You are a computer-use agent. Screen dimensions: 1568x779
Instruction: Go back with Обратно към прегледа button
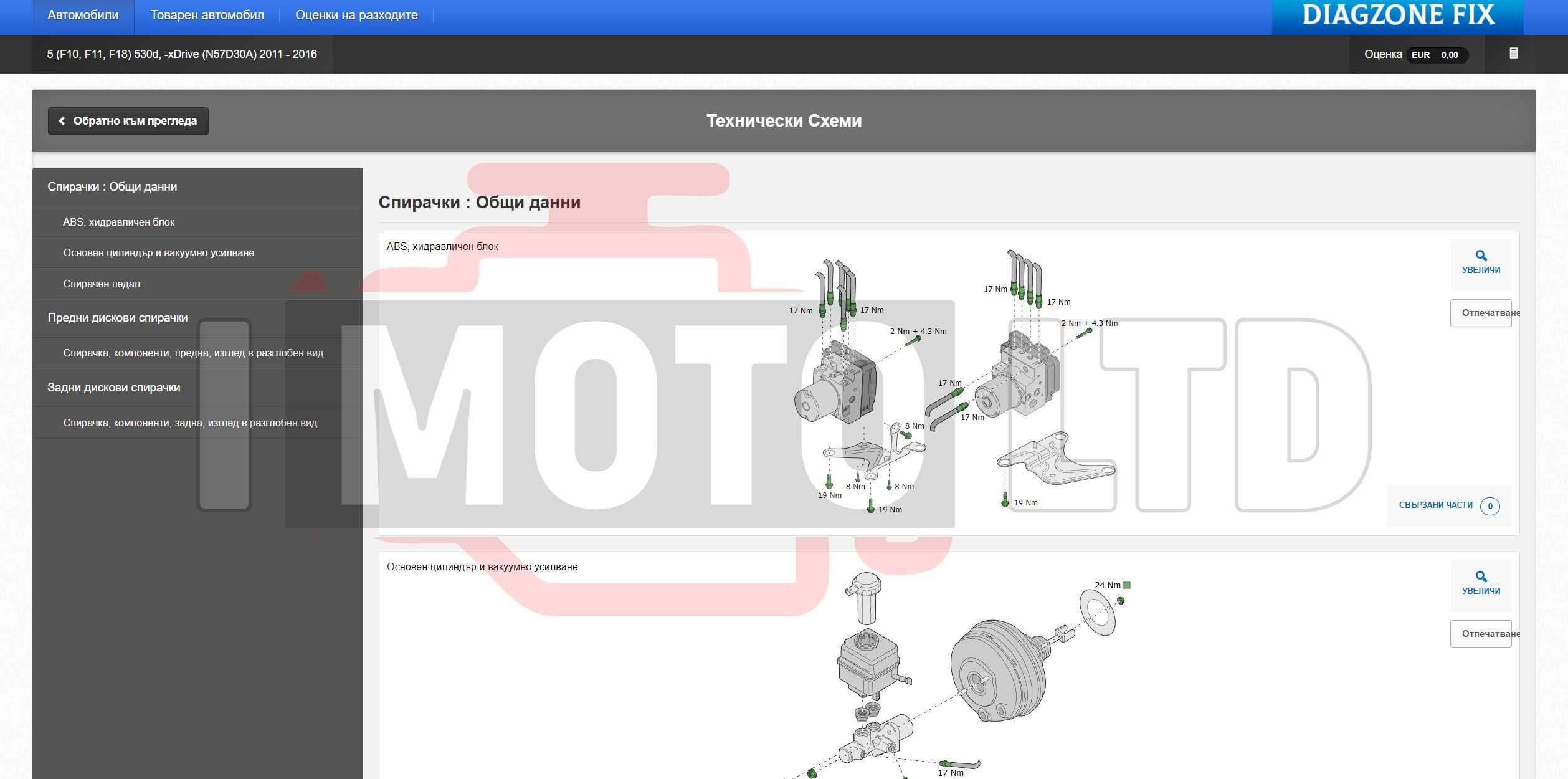[128, 121]
